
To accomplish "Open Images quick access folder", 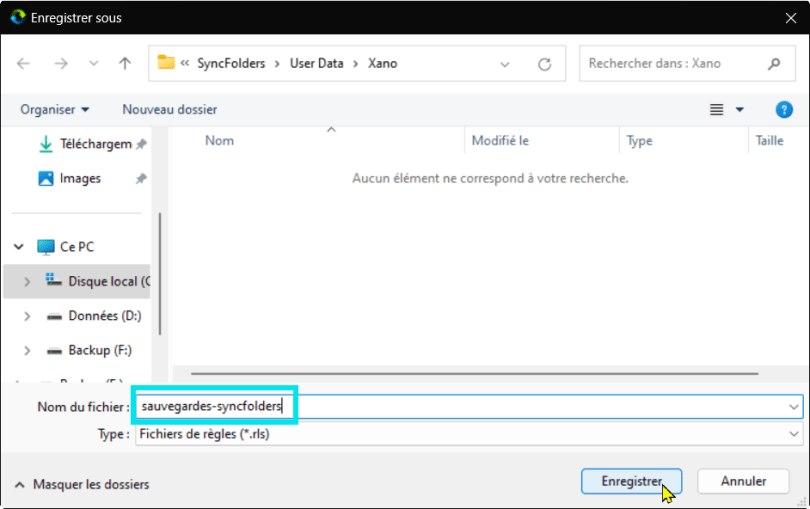I will click(70, 179).
